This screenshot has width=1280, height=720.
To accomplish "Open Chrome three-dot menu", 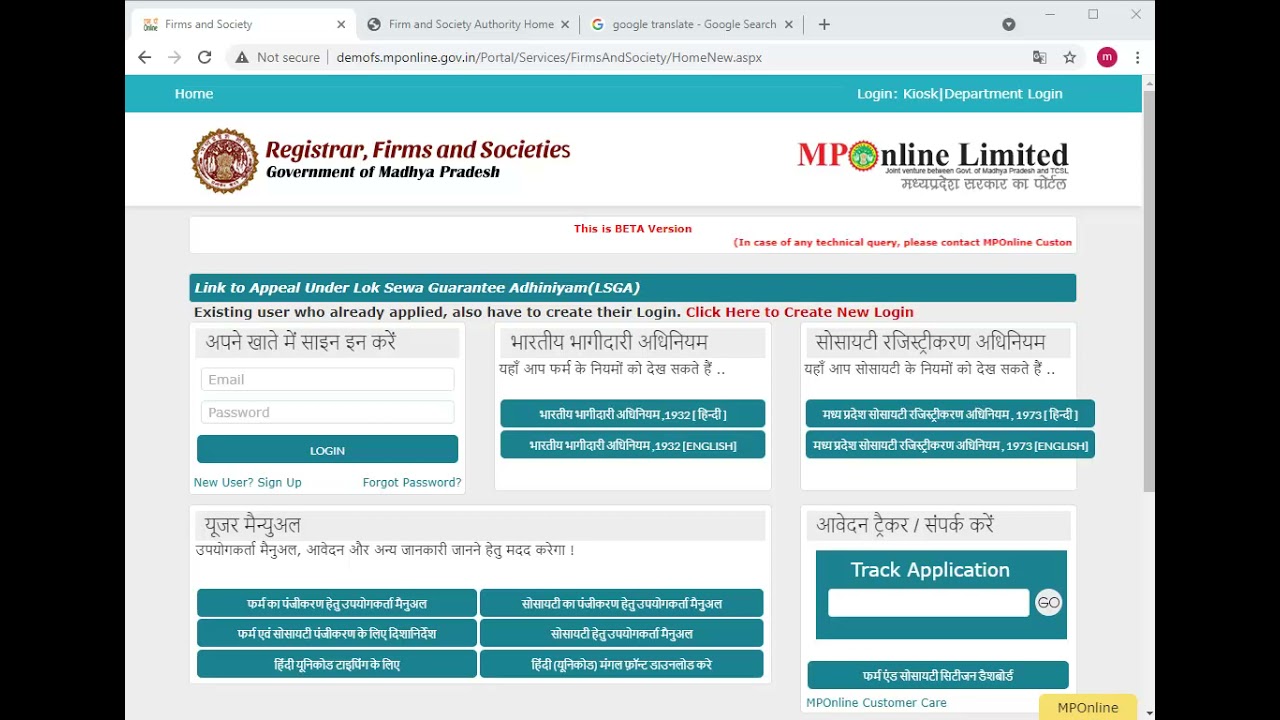I will tap(1137, 57).
